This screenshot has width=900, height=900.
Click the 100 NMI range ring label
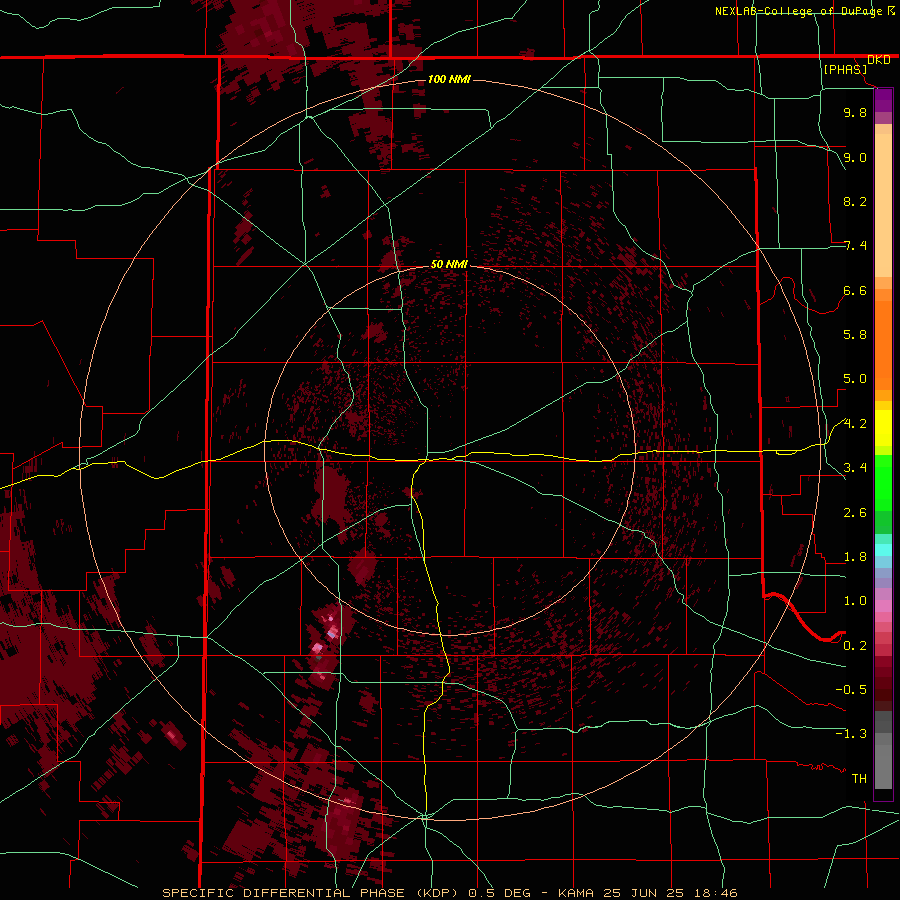tap(449, 79)
